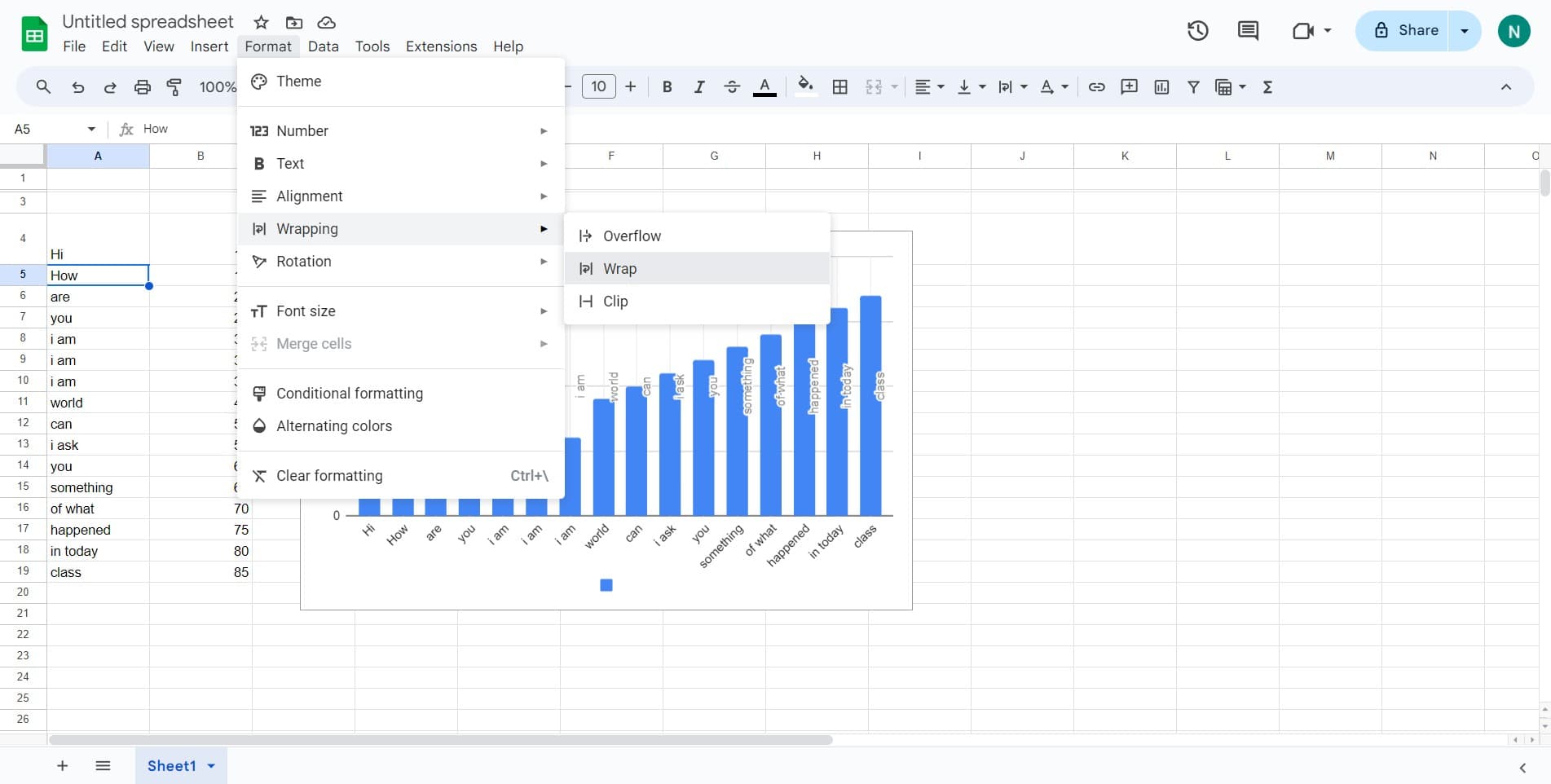Expand the Sheet1 tab options arrow

[212, 766]
